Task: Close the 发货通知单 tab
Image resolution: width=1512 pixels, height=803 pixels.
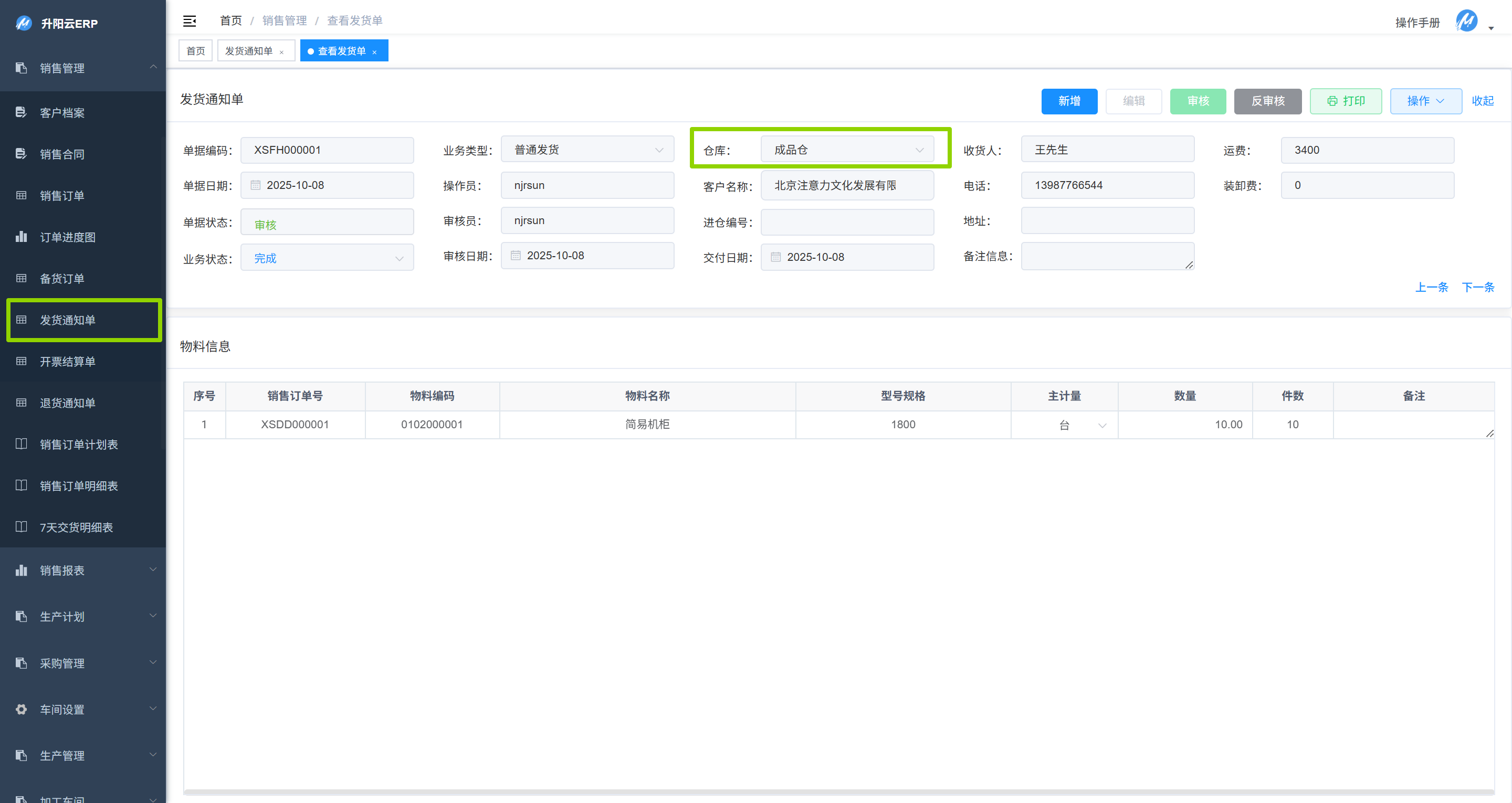Action: tap(282, 52)
